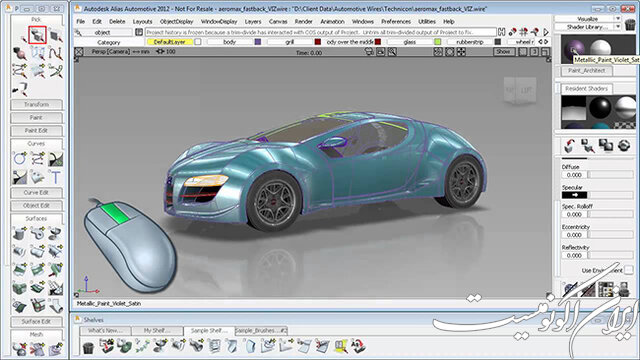Click the Spec. Rolloff value field
This screenshot has width=640, height=360.
tap(574, 214)
